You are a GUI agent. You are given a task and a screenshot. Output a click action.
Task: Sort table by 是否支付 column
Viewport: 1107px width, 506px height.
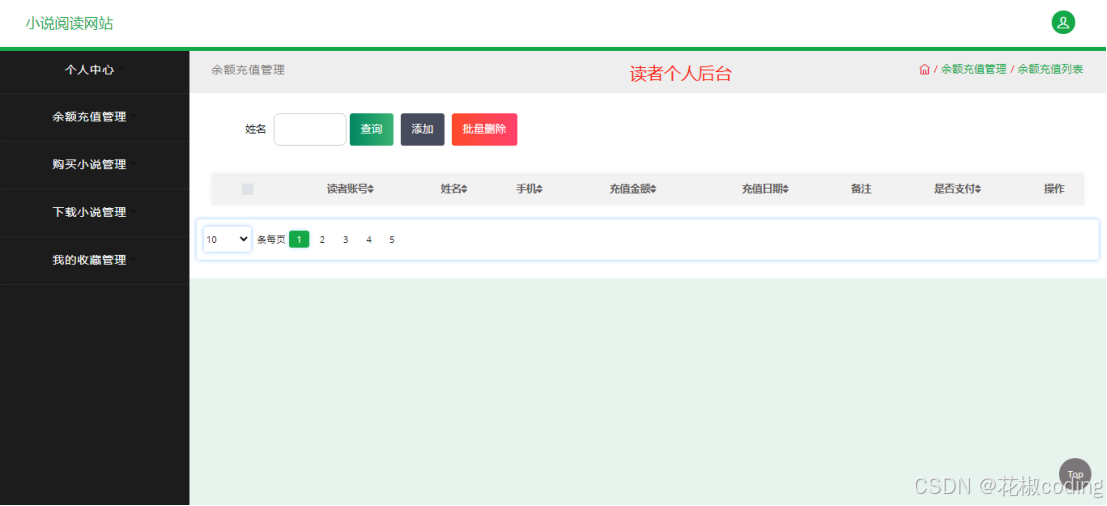[958, 189]
